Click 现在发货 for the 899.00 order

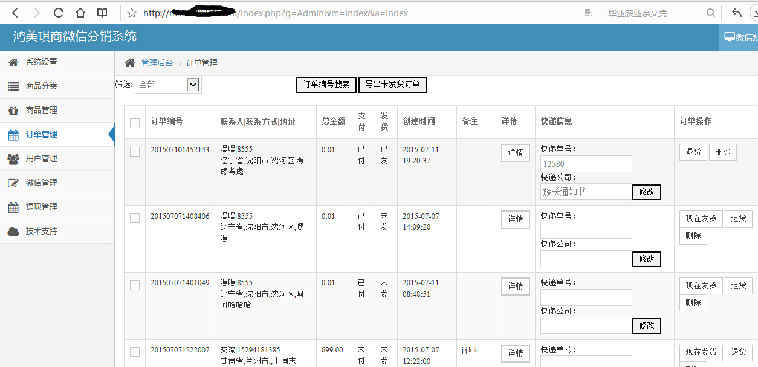tap(701, 352)
